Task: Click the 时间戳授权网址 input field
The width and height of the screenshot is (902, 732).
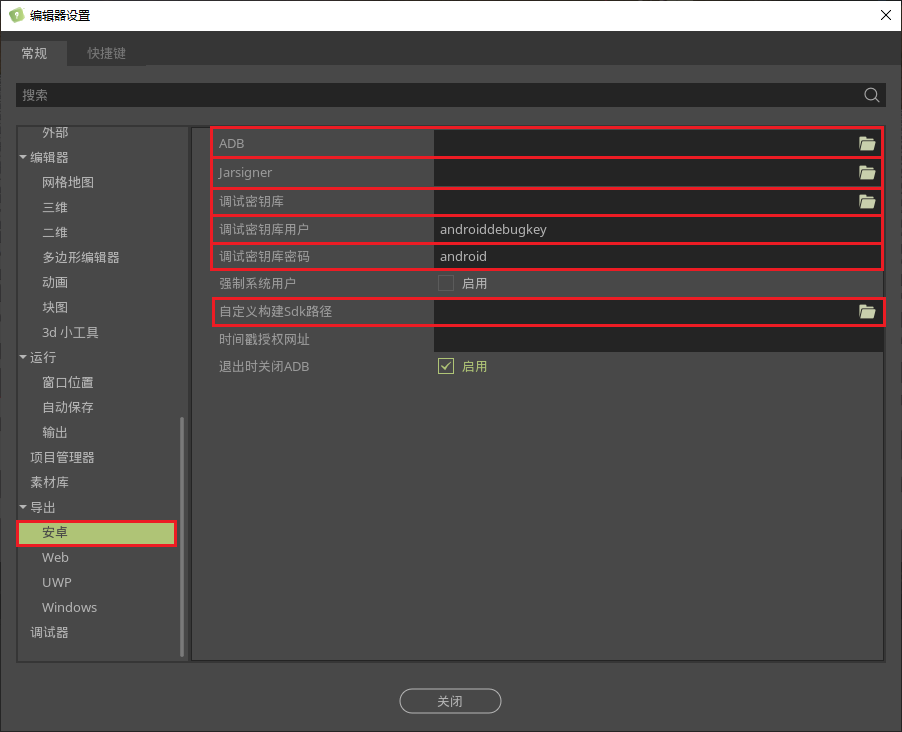Action: click(x=658, y=339)
